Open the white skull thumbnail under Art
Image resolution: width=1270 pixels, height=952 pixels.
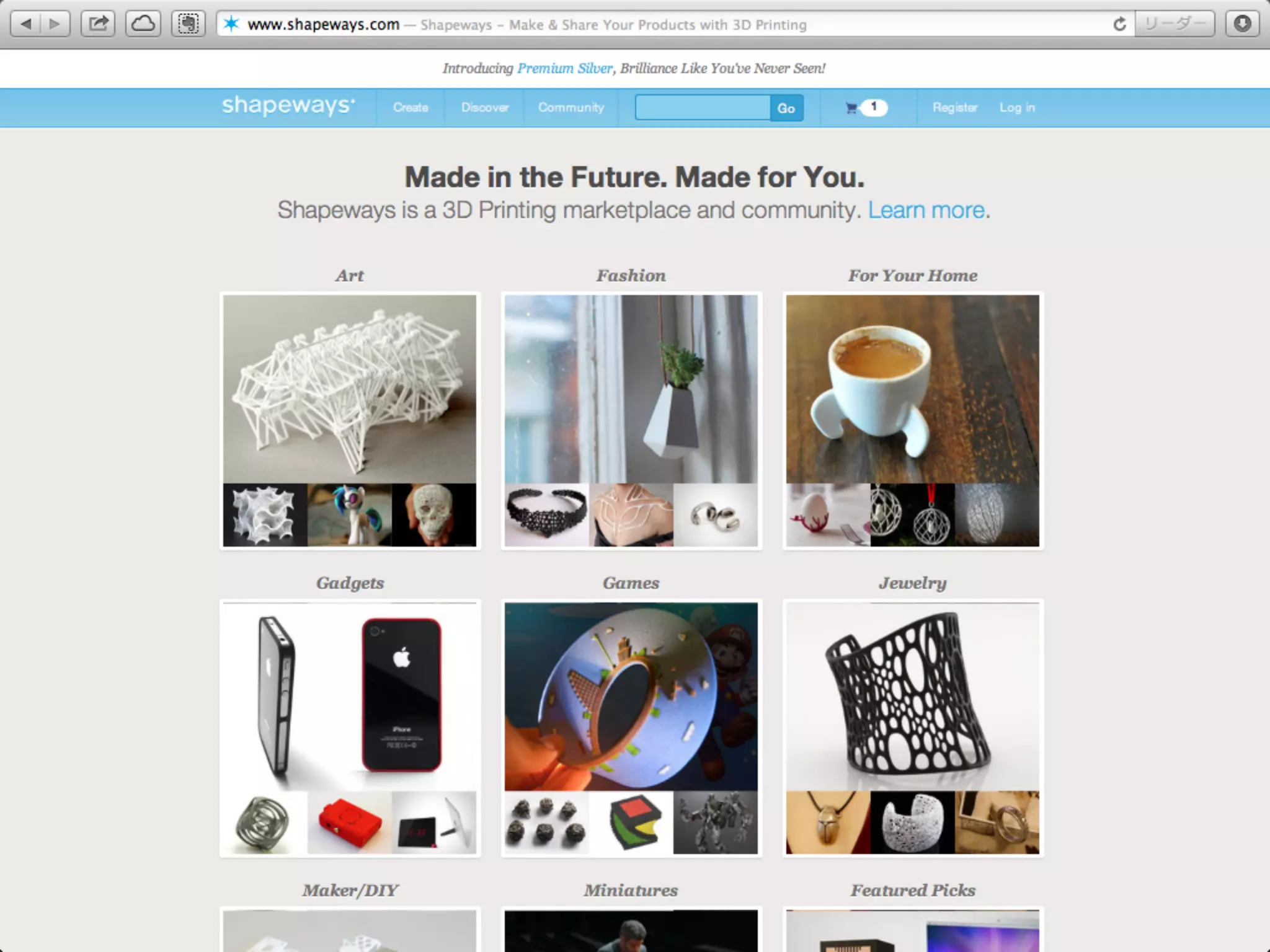[x=434, y=515]
